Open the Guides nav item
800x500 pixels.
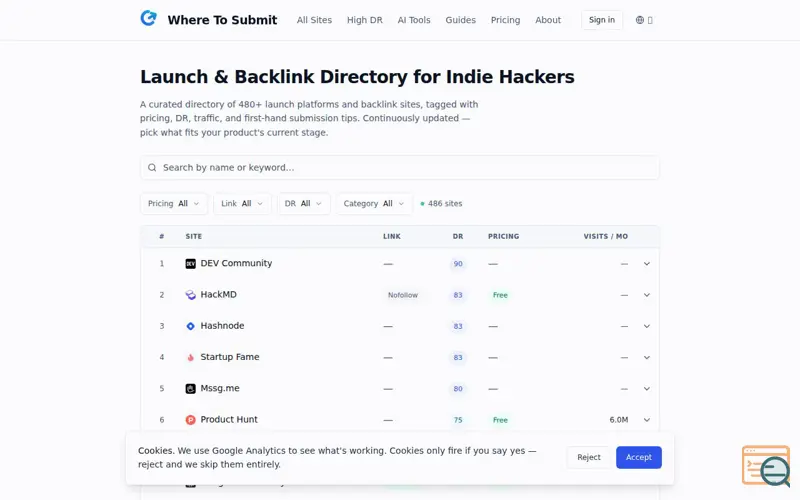pos(460,20)
